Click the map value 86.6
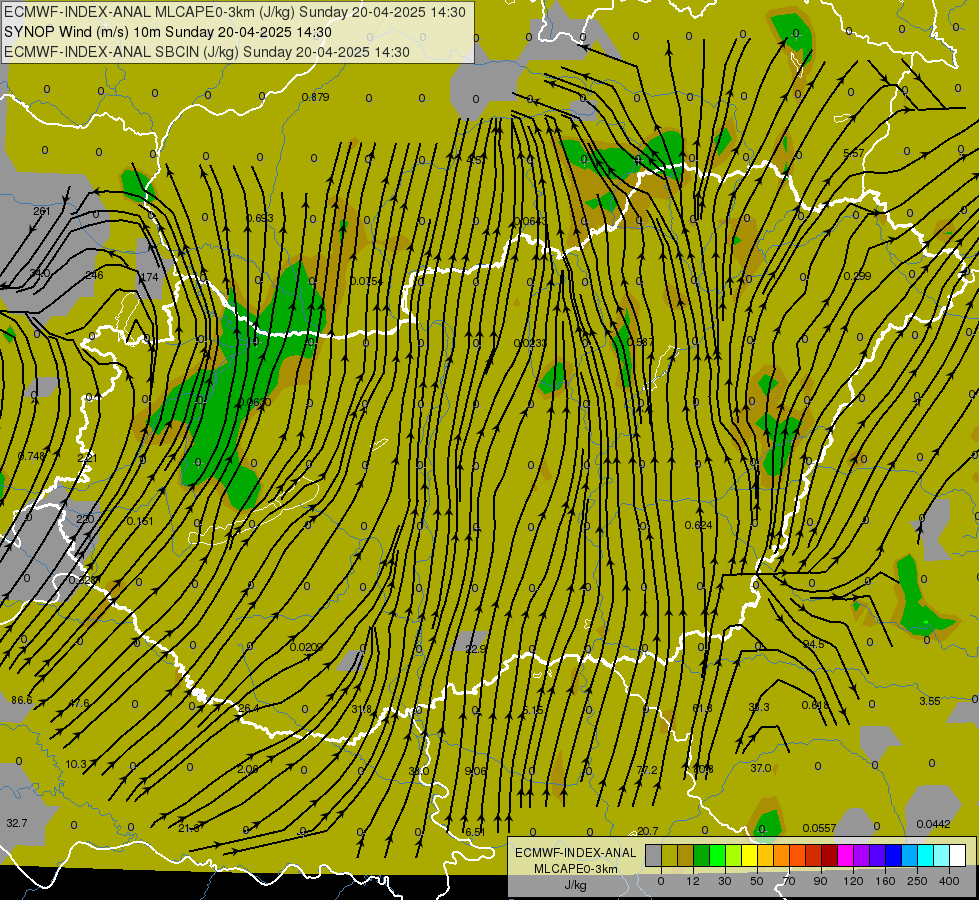Image resolution: width=979 pixels, height=900 pixels. tap(22, 700)
